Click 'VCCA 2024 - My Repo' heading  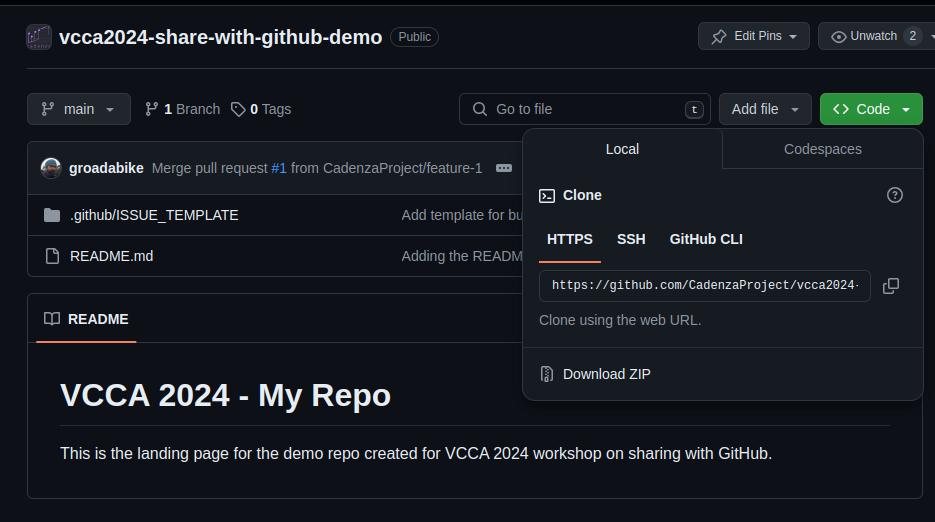click(x=225, y=396)
